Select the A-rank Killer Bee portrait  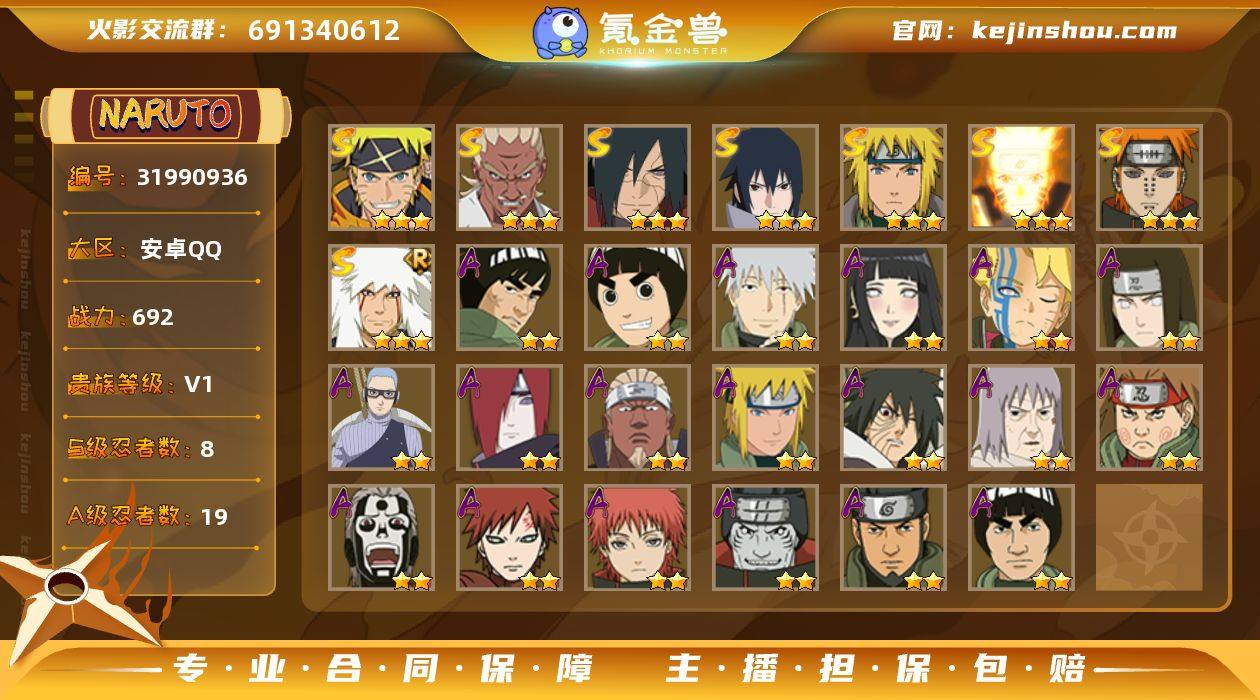[x=637, y=418]
